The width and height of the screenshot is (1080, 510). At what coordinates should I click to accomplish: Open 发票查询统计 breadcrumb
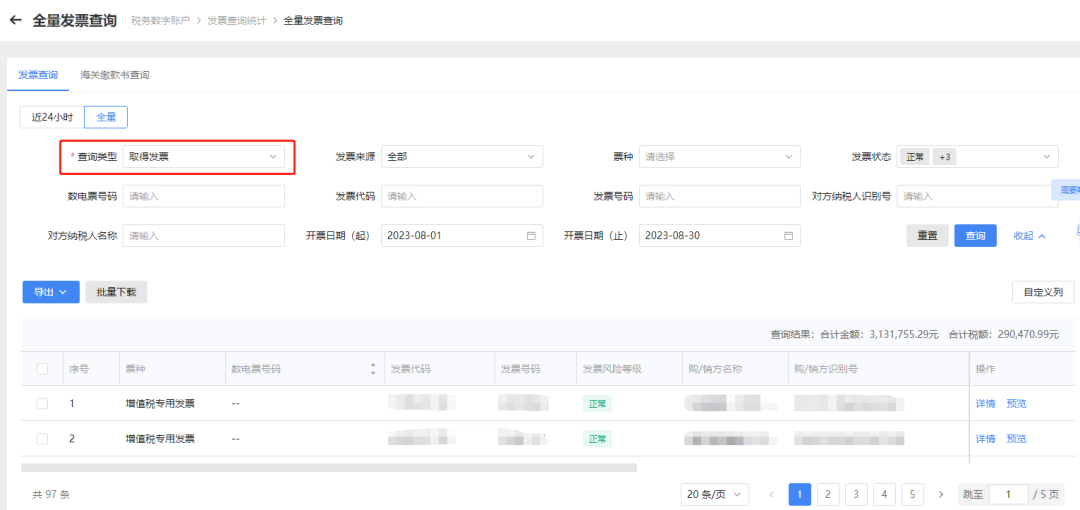(x=237, y=21)
